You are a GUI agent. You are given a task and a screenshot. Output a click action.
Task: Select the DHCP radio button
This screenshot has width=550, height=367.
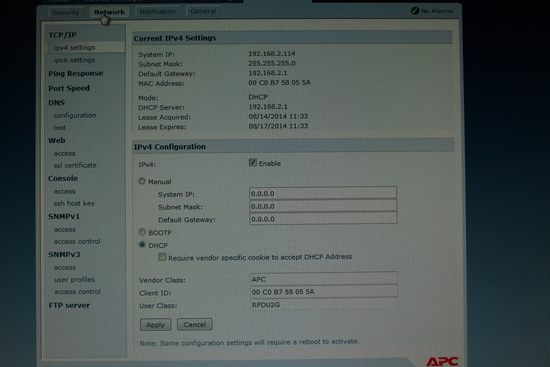tap(142, 245)
